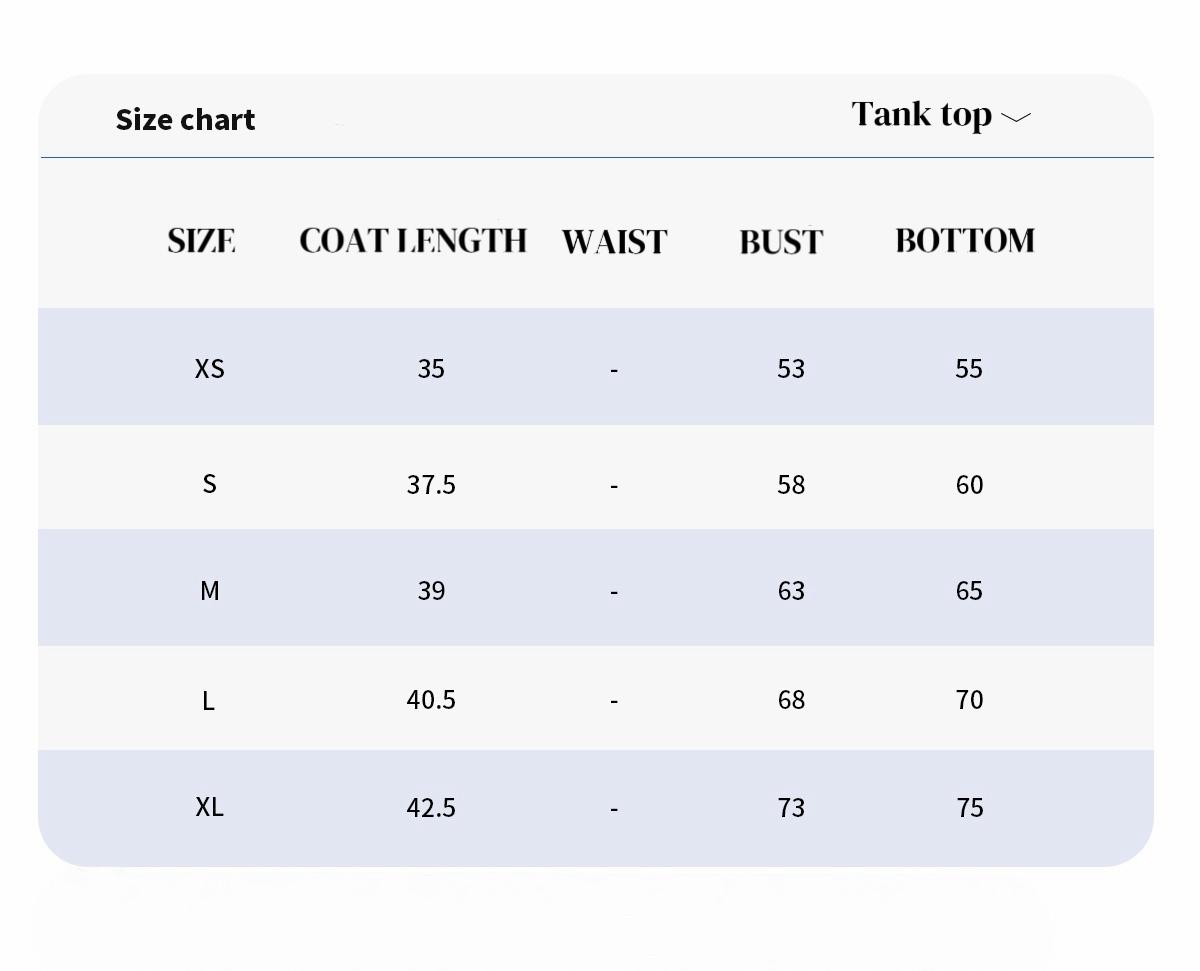Image resolution: width=1200 pixels, height=971 pixels.
Task: Select the XS size row label
Action: [x=209, y=368]
